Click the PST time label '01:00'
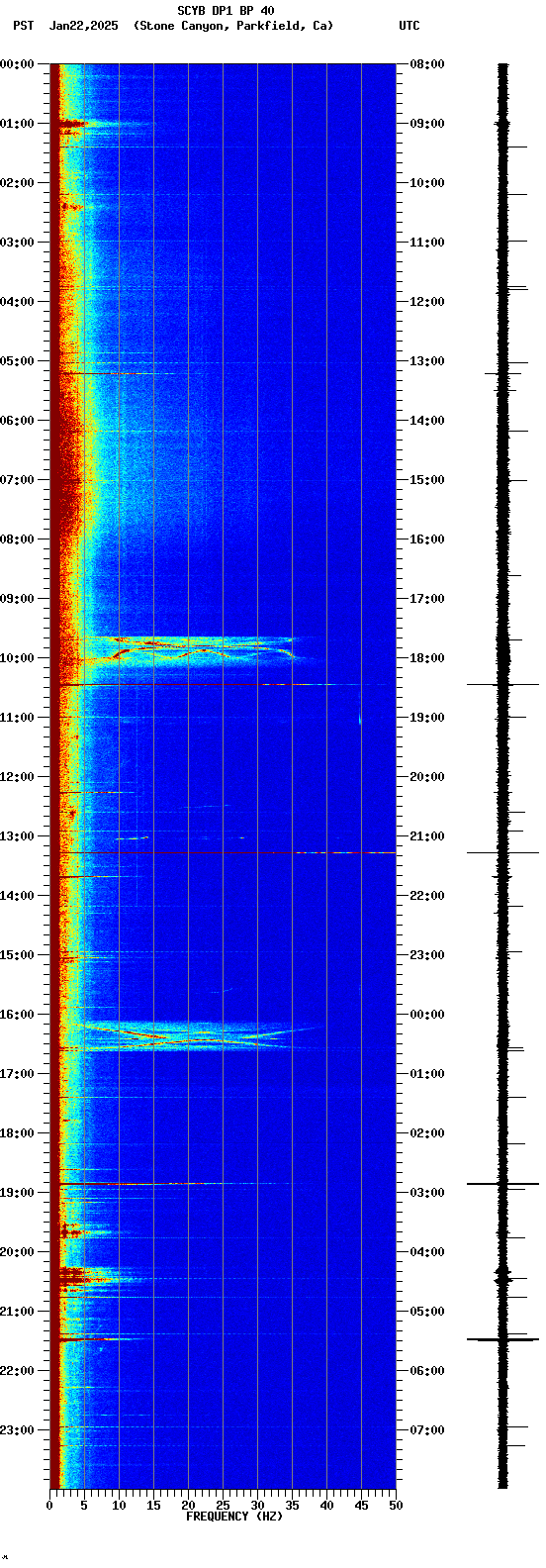 17,124
